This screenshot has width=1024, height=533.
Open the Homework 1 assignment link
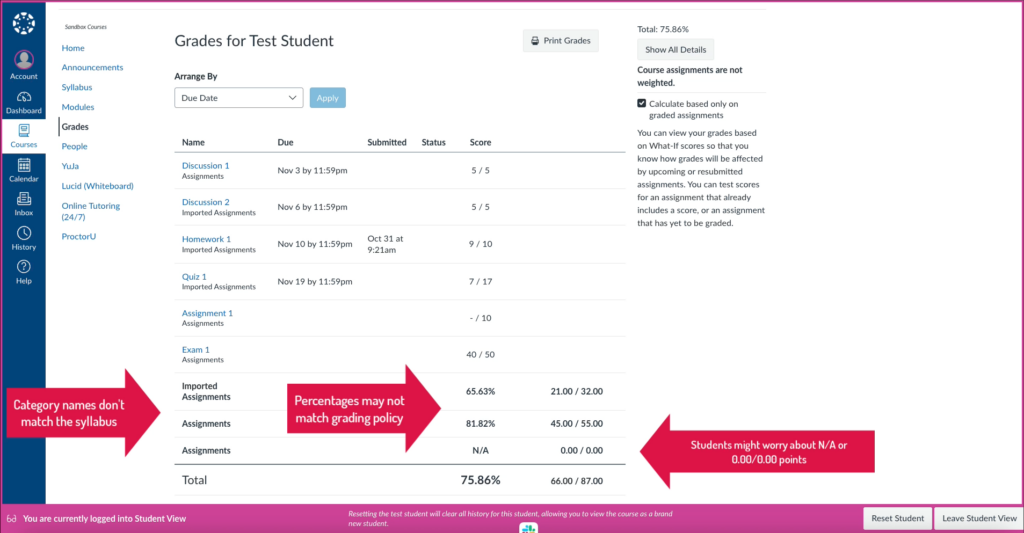(206, 239)
